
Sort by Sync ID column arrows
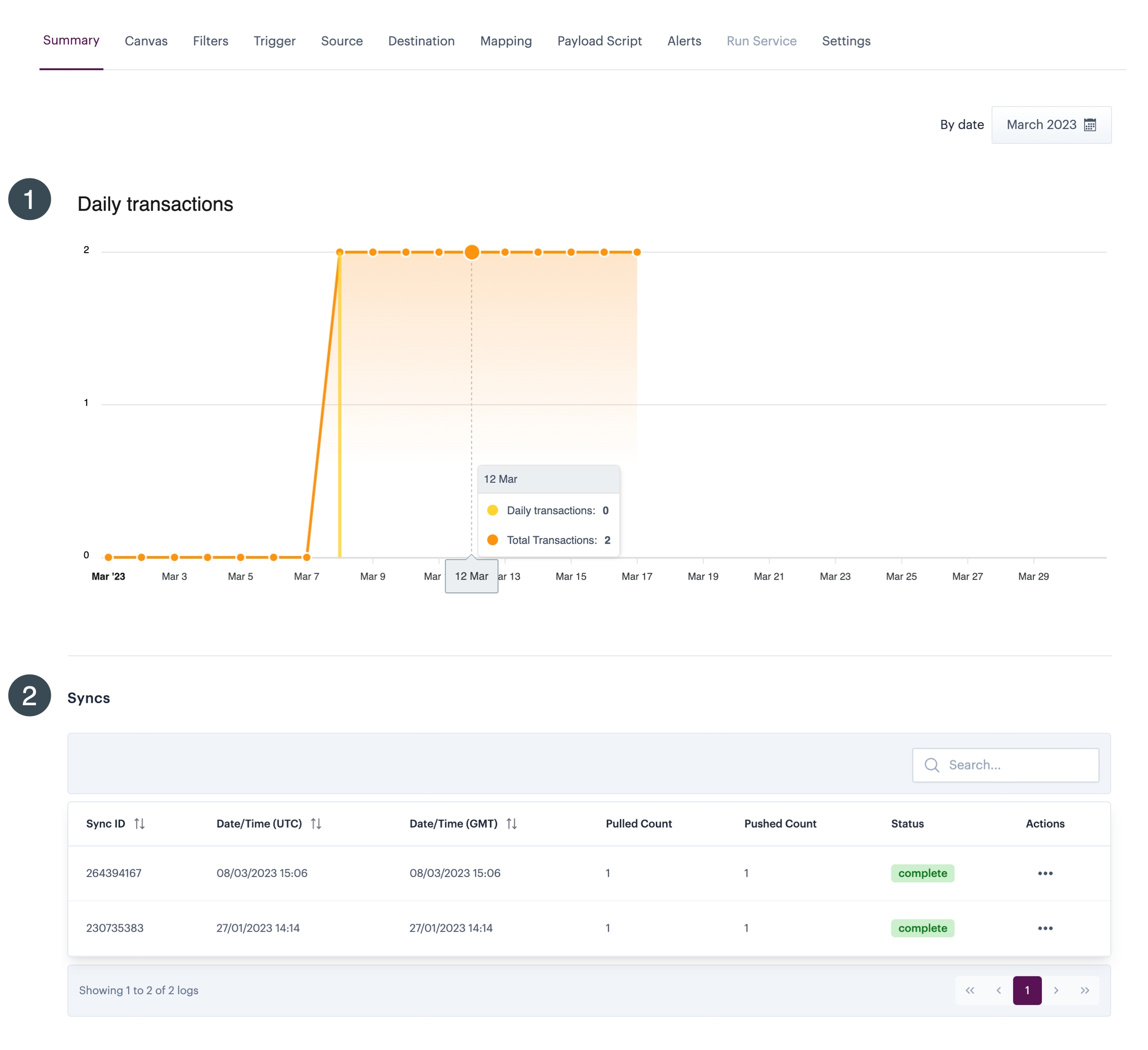point(140,823)
